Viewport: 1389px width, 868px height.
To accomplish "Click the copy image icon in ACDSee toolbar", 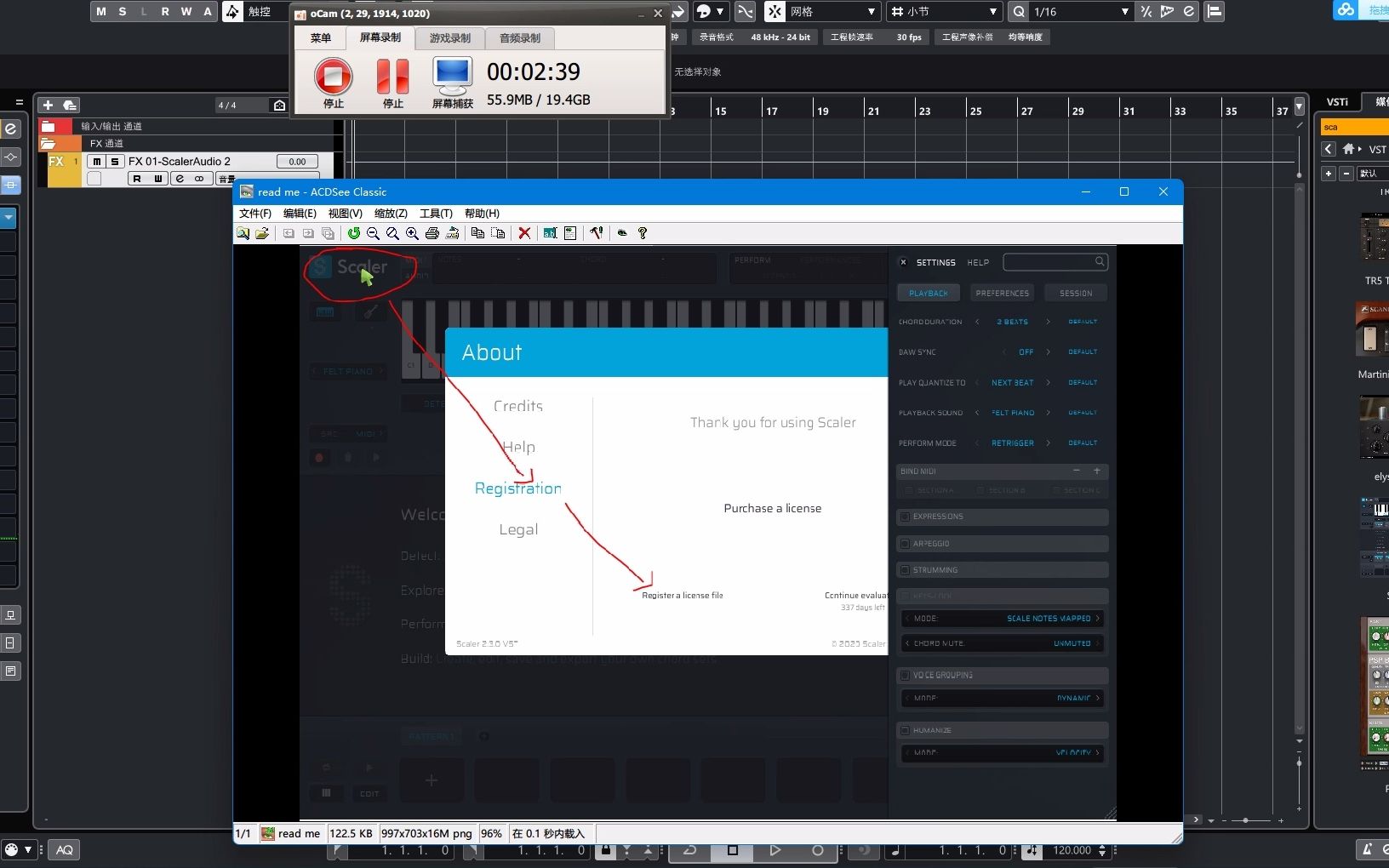I will pos(478,233).
